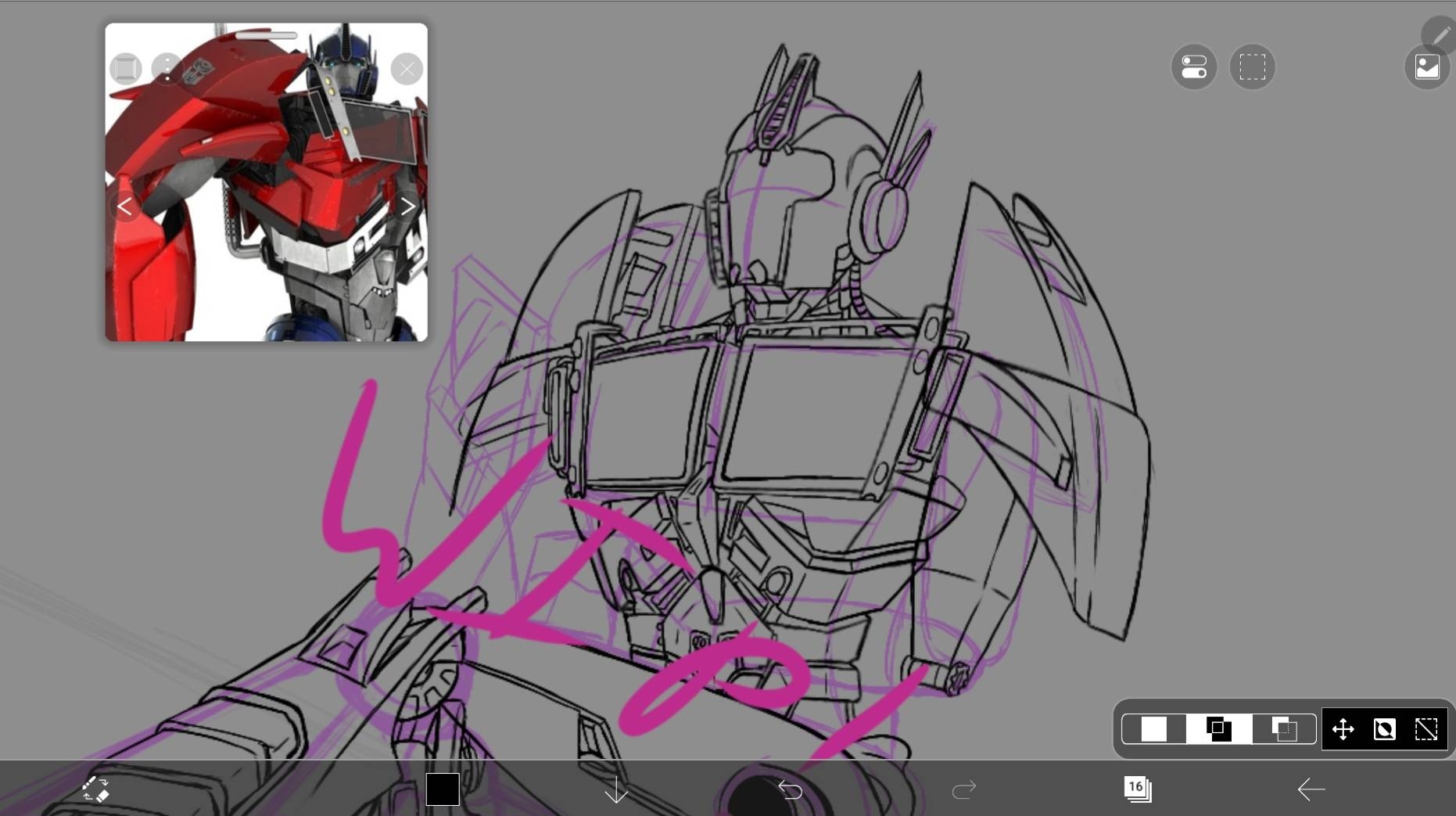Screen dimensions: 1456x816
Task: Open the dashed selection area tool
Action: [1252, 67]
